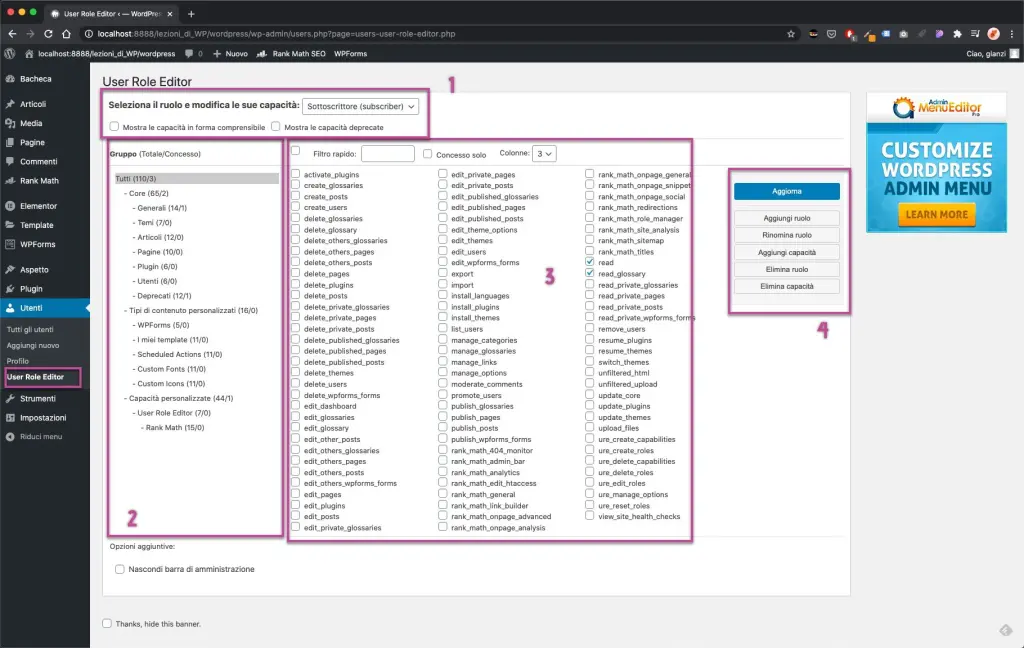1024x648 pixels.
Task: Select the Rank Math (15/0) group
Action: (x=173, y=427)
